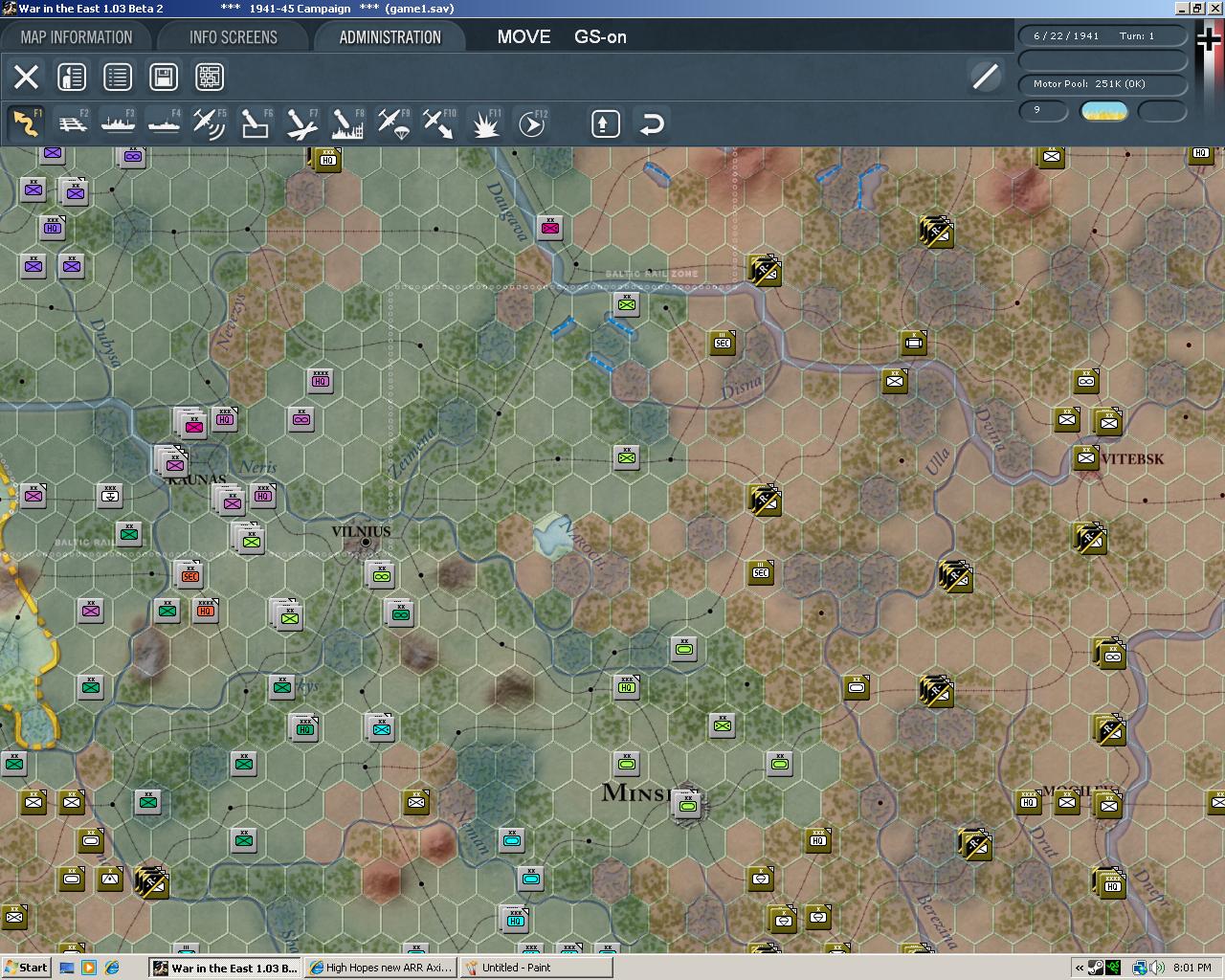Click the diagonal slash round button
Viewport: 1225px width, 980px height.
tap(985, 77)
